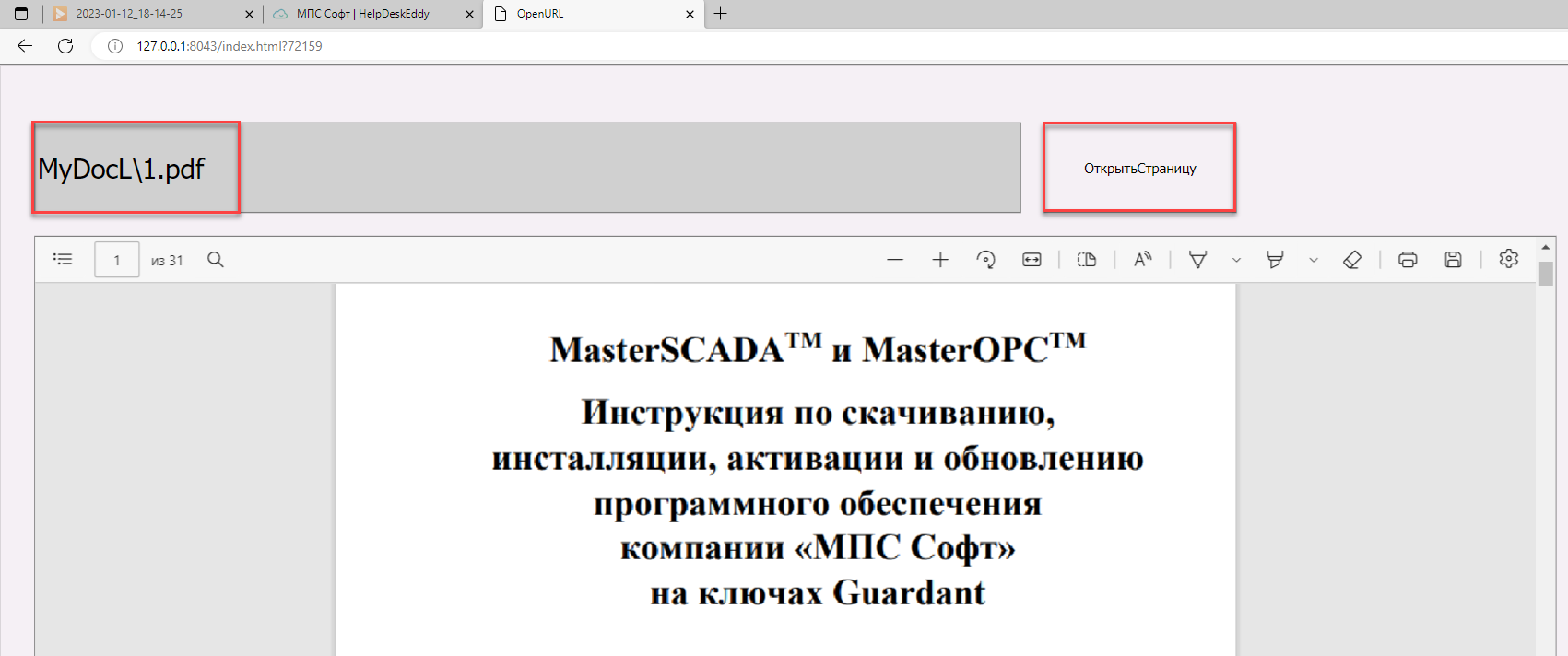Select the Draw pen tool
Screen dimensions: 1568x656
tap(1198, 260)
